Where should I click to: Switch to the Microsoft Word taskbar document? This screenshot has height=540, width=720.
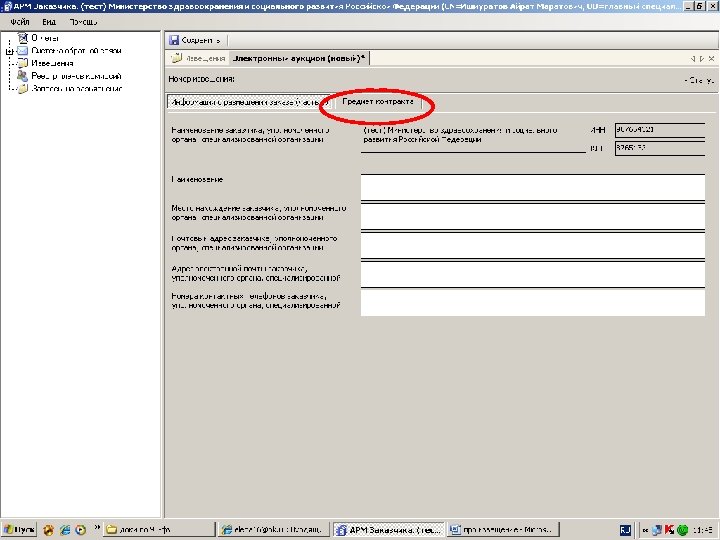click(503, 530)
